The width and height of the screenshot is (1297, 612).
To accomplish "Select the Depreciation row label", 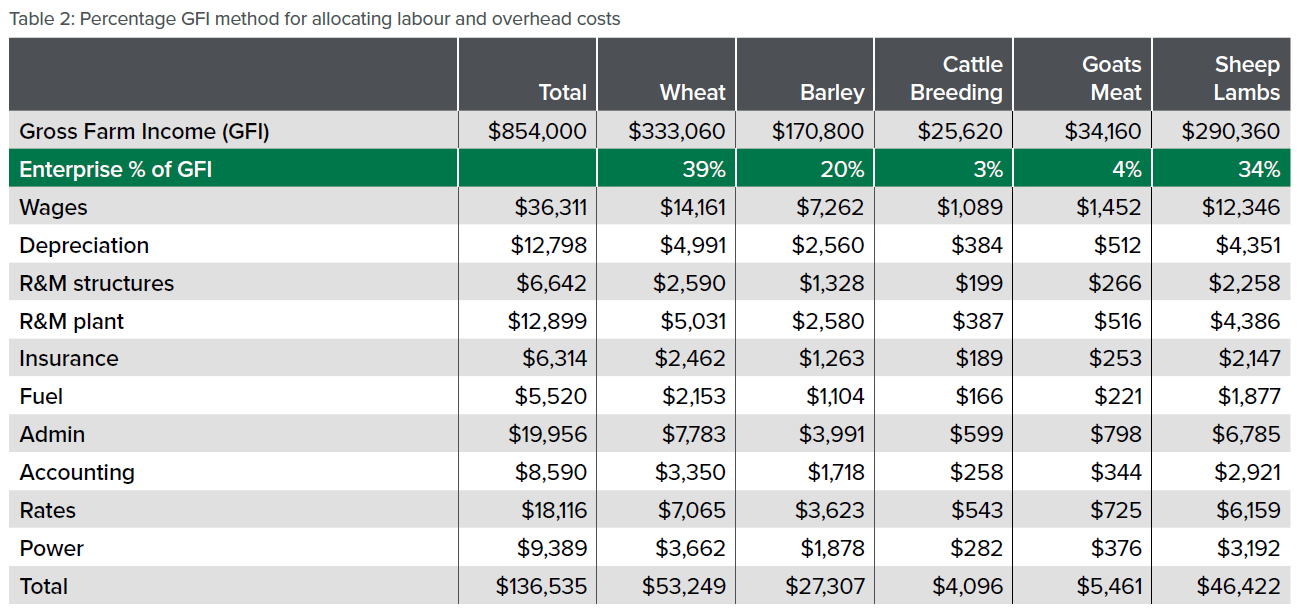I will tap(84, 245).
